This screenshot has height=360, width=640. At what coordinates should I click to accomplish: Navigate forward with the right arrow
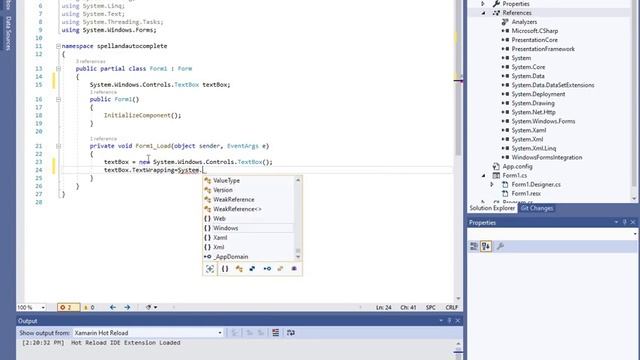click(127, 307)
